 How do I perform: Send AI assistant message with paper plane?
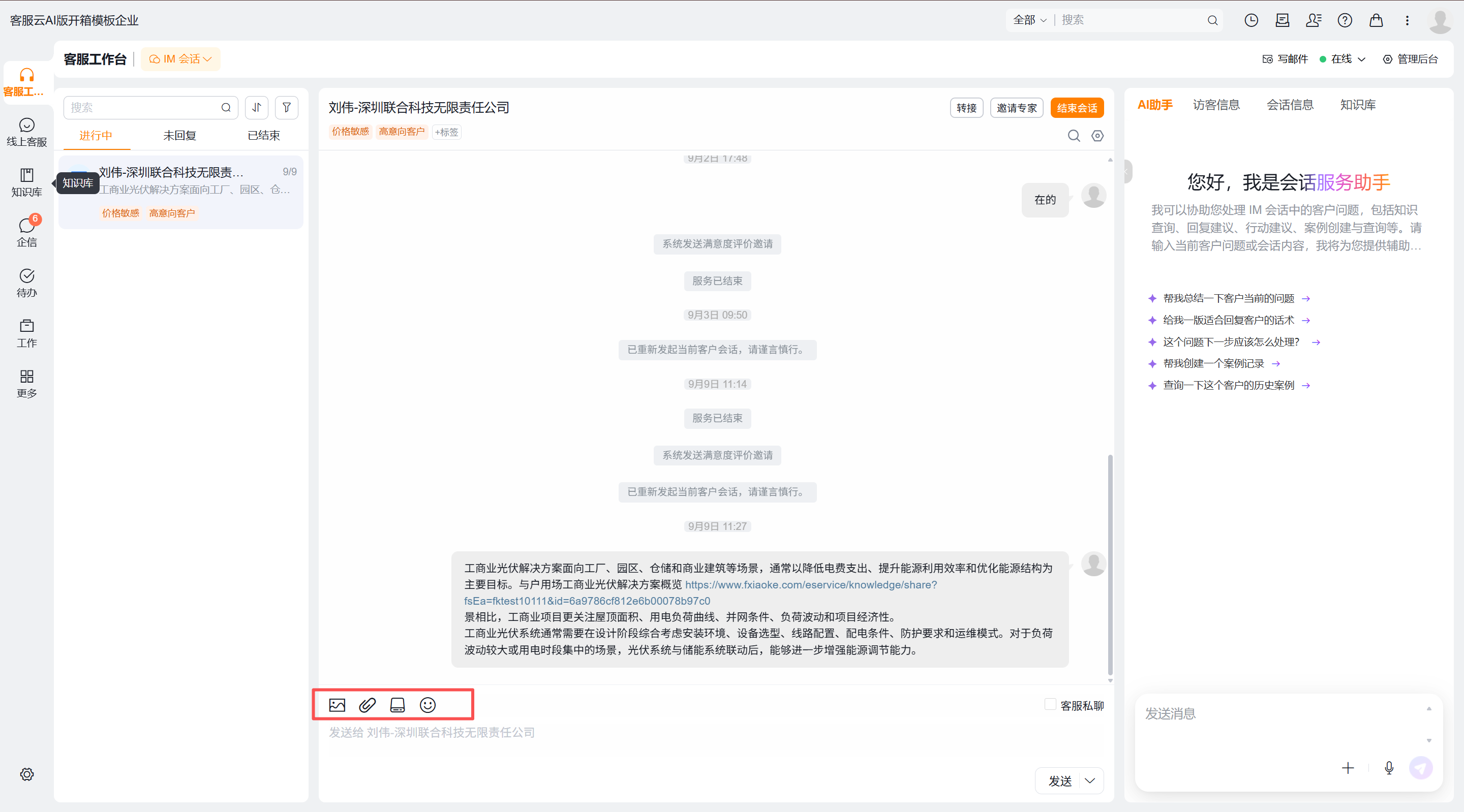pyautogui.click(x=1421, y=768)
